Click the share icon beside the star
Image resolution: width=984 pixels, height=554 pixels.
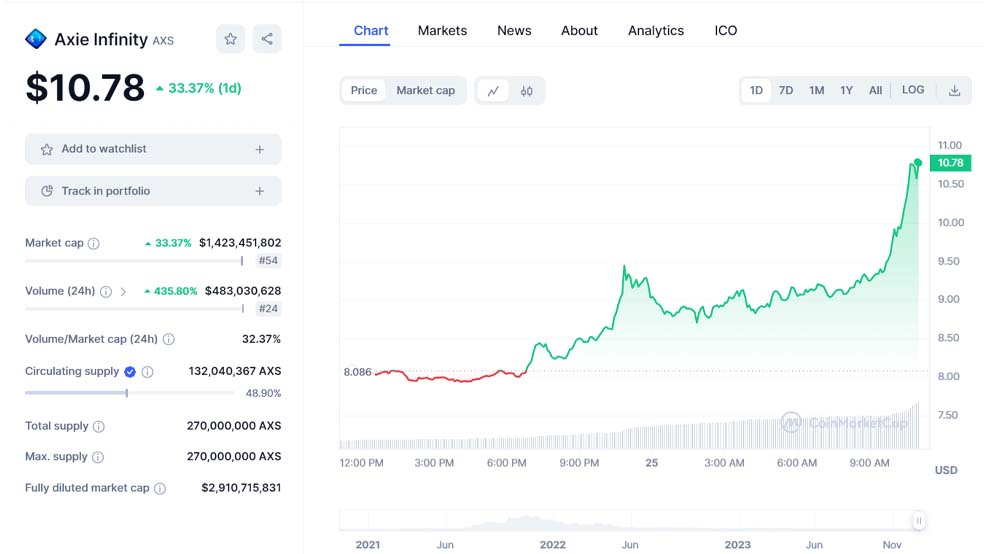pyautogui.click(x=267, y=39)
